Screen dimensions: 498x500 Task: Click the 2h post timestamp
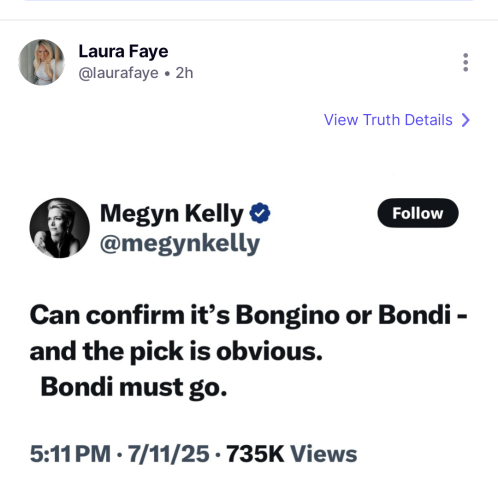click(184, 73)
